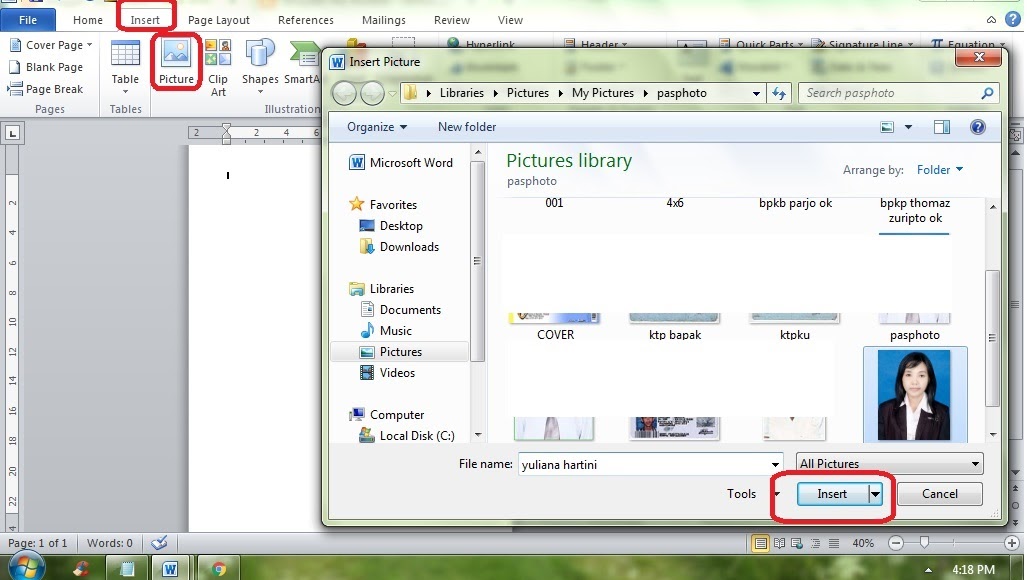Click the Cancel button
The image size is (1032, 580).
pos(939,494)
